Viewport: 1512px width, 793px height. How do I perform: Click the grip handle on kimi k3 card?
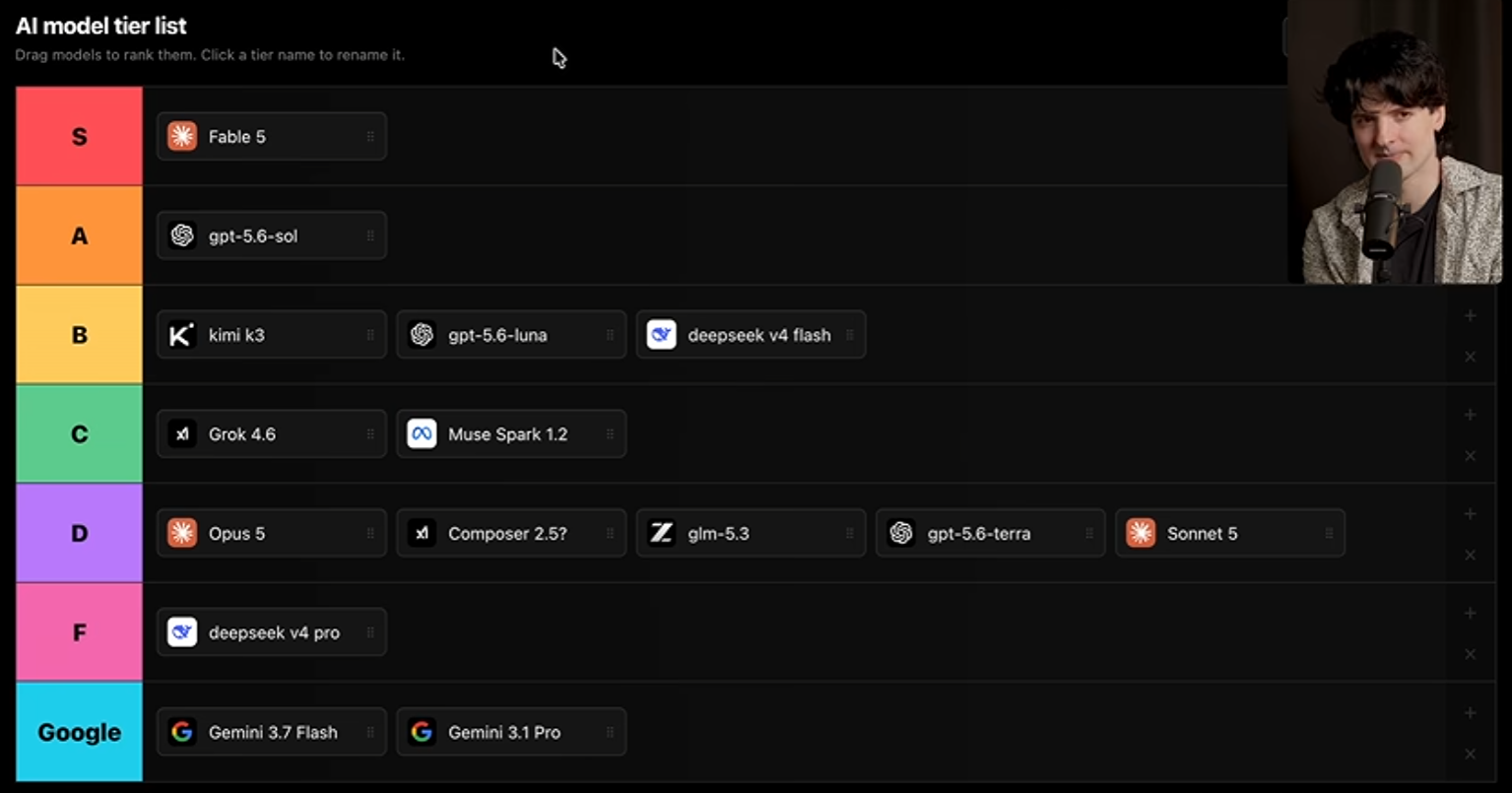pyautogui.click(x=370, y=335)
